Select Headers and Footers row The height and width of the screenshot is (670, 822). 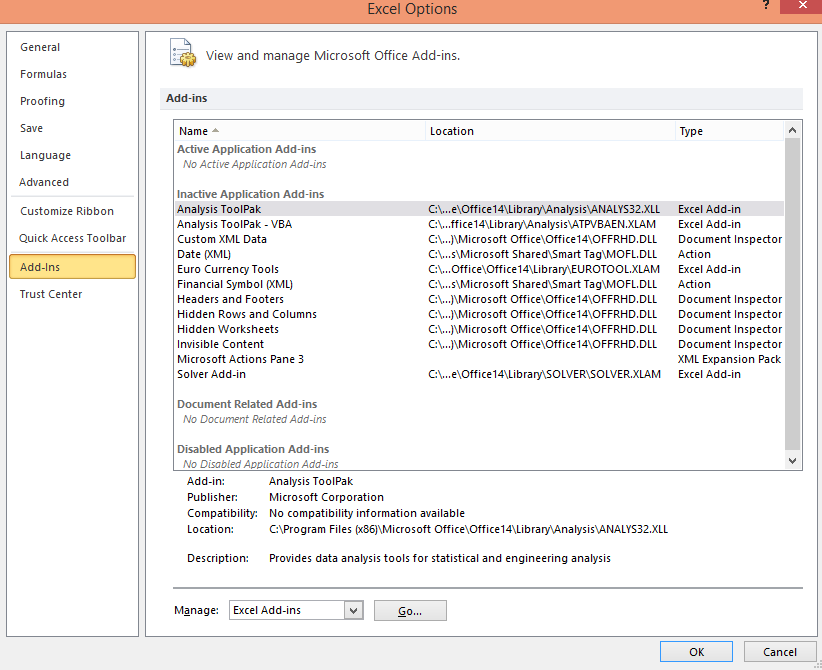click(479, 299)
